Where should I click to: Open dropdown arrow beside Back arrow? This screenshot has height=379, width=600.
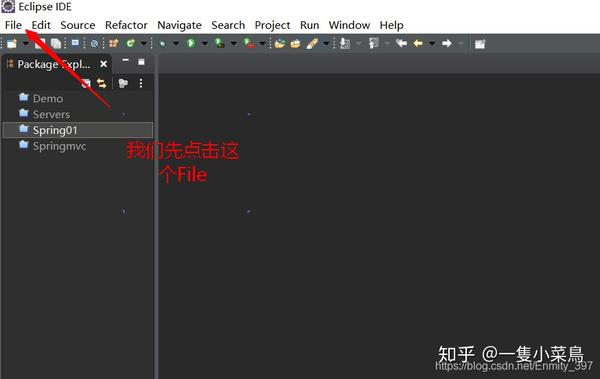432,44
